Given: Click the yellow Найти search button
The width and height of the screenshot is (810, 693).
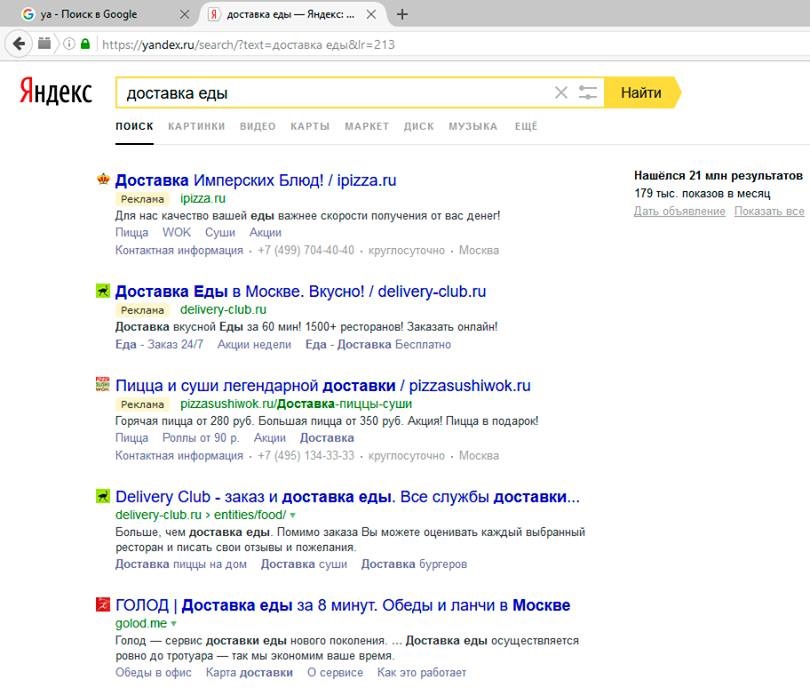Looking at the screenshot, I should point(641,92).
